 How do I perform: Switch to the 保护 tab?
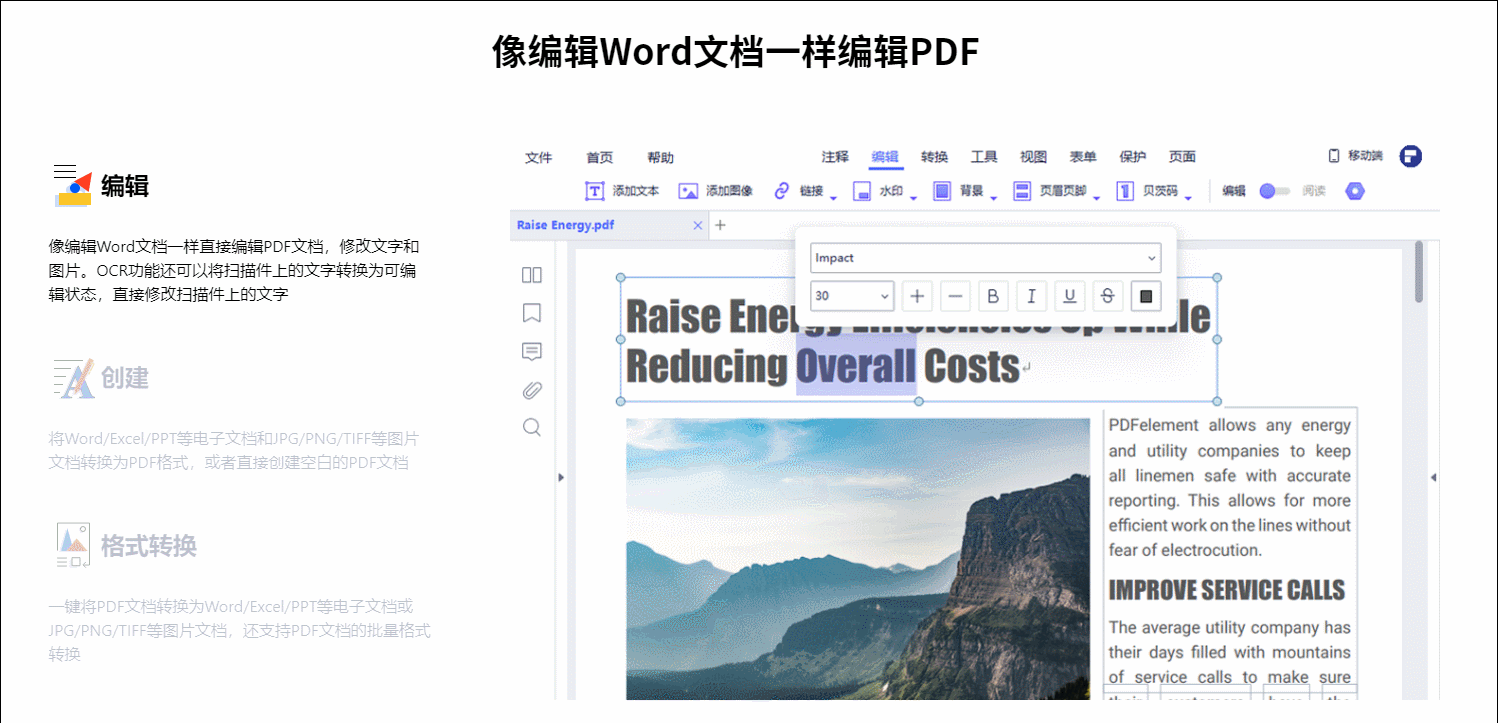click(1133, 157)
